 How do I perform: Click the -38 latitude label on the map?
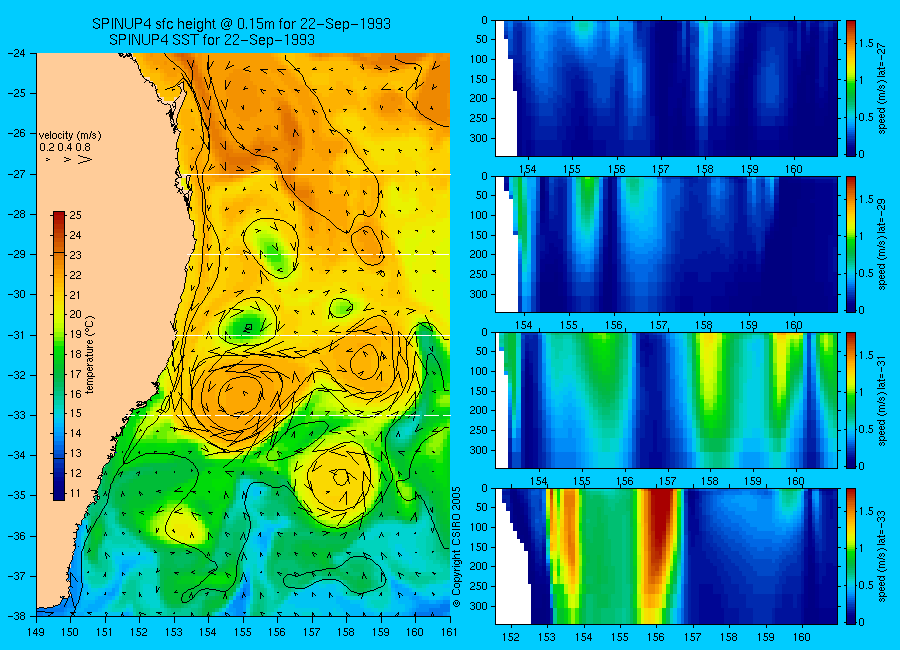pyautogui.click(x=15, y=616)
